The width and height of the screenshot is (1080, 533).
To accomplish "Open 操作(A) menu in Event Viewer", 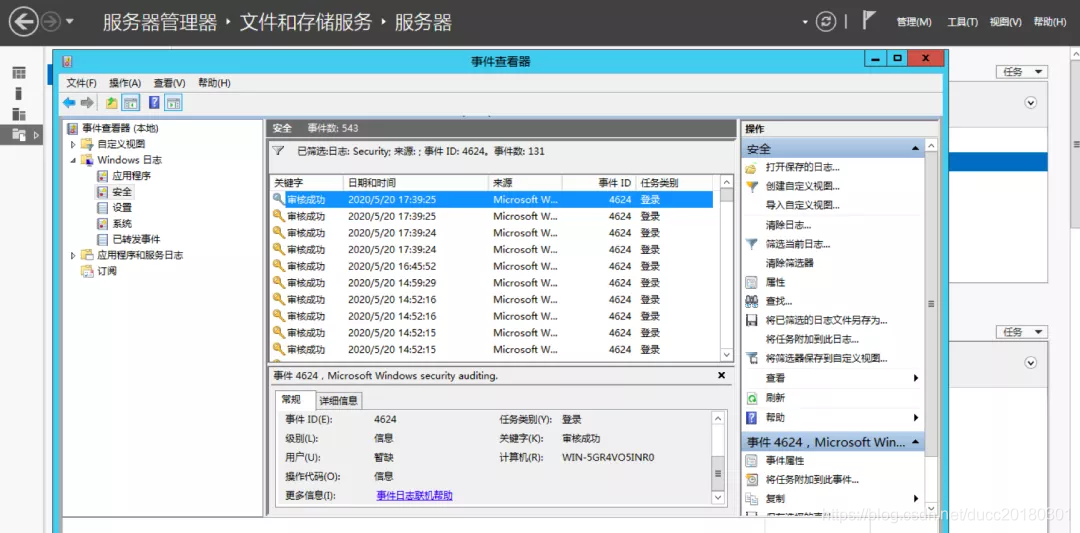I will (x=125, y=83).
